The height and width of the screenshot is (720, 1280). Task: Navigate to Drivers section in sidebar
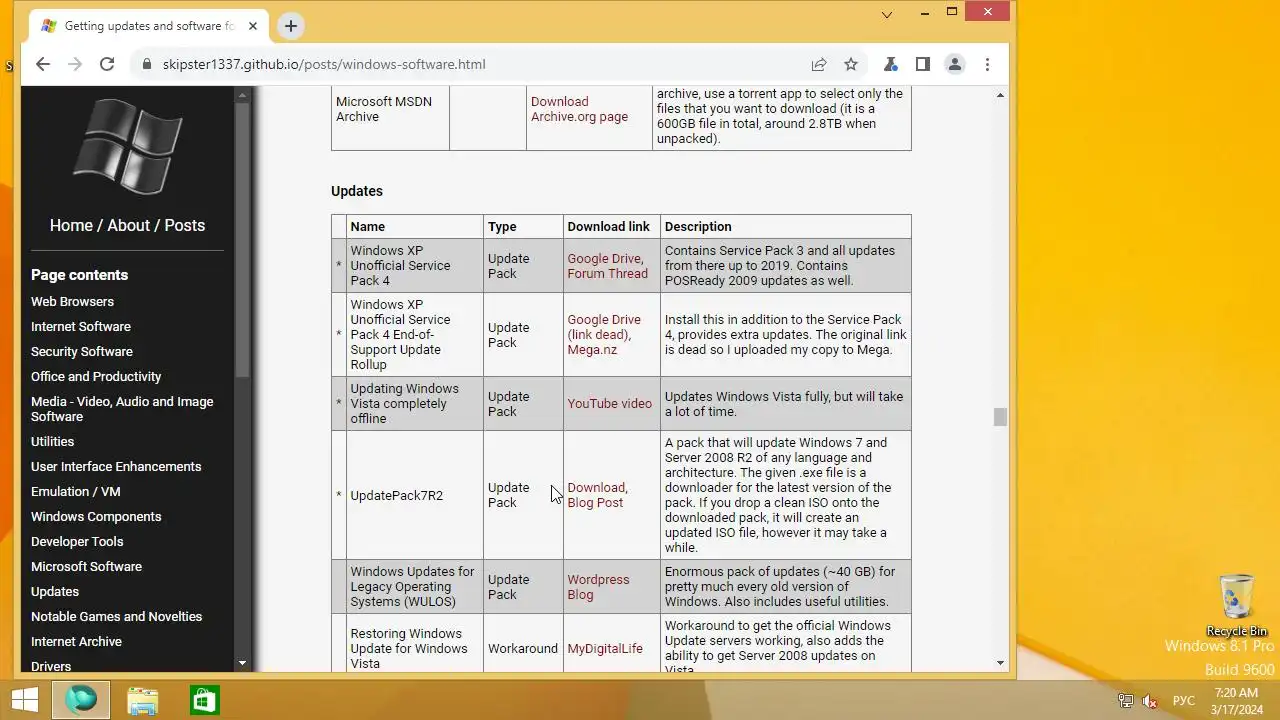(x=51, y=666)
